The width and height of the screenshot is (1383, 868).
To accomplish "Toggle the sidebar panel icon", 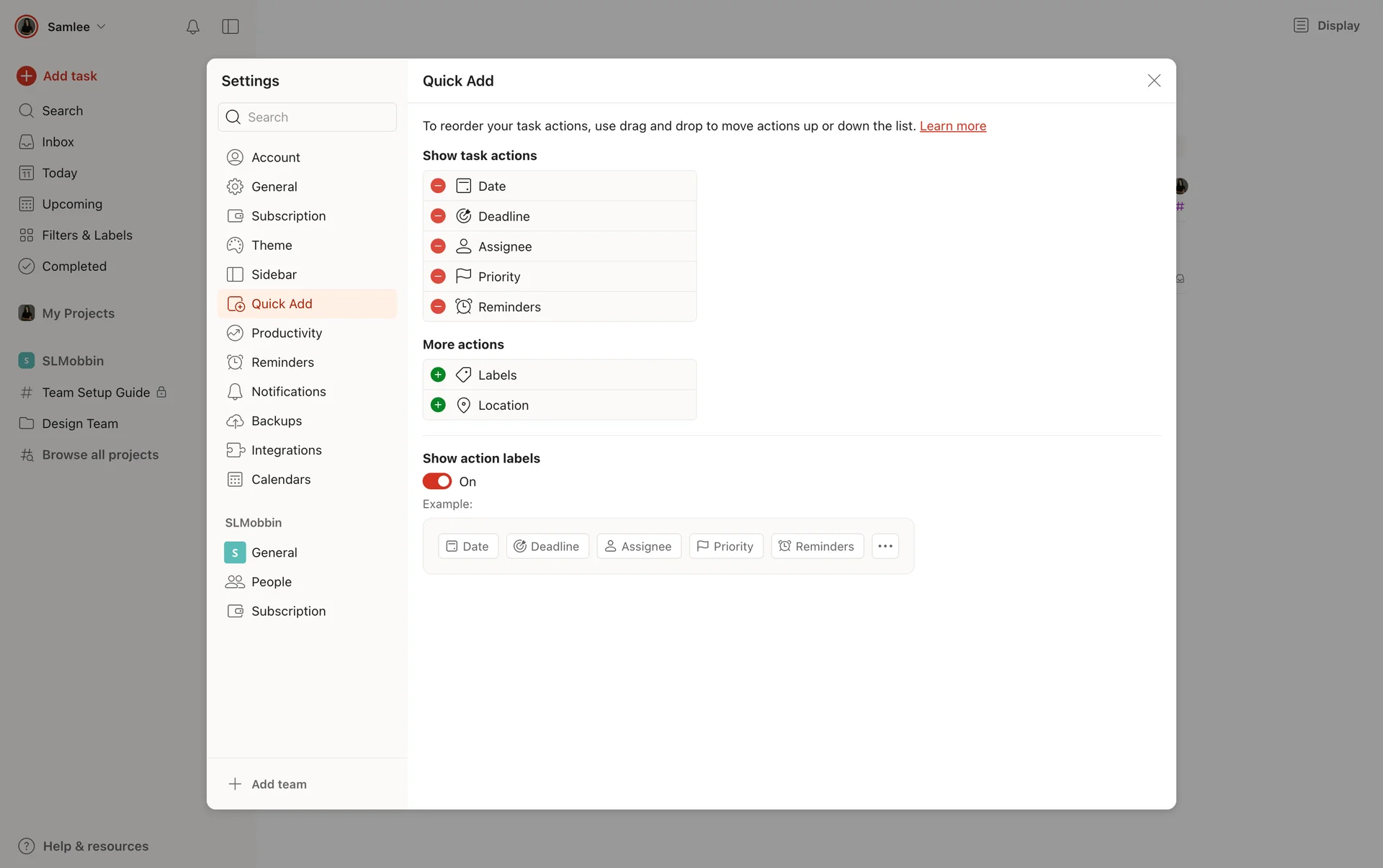I will pyautogui.click(x=230, y=27).
